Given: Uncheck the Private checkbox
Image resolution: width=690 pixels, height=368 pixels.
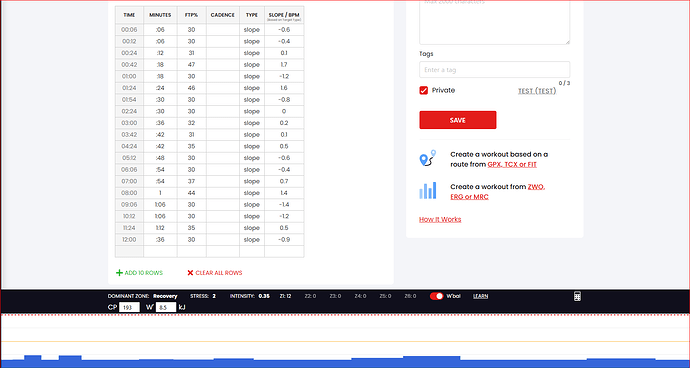Looking at the screenshot, I should point(423,90).
